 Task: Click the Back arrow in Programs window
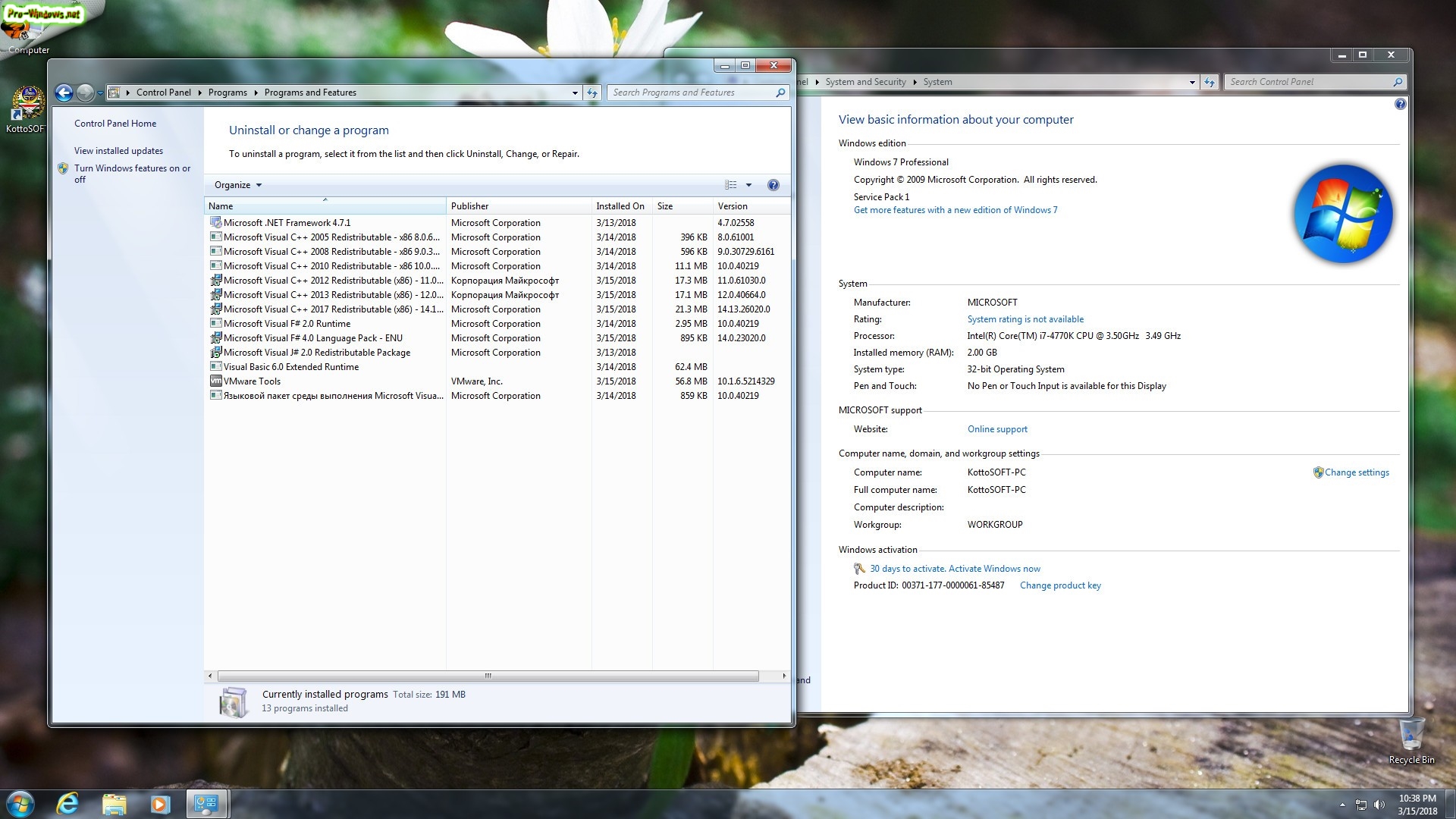pos(64,93)
